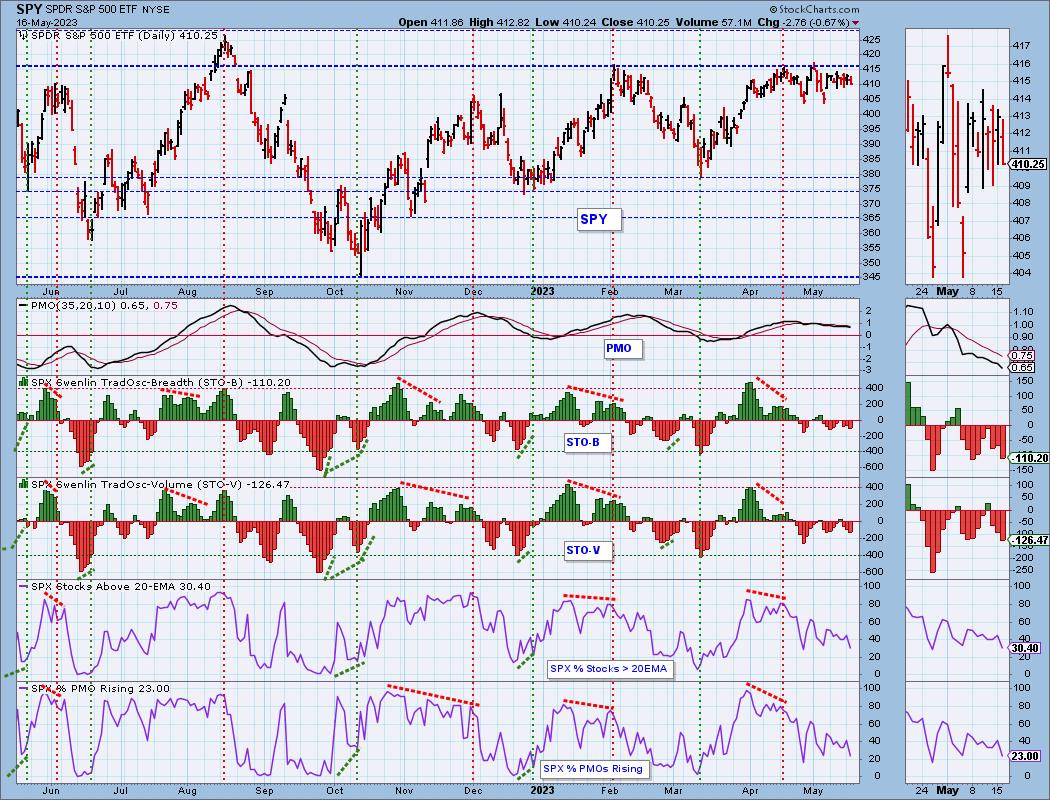Click the Close 410.25 value in the header

635,22
